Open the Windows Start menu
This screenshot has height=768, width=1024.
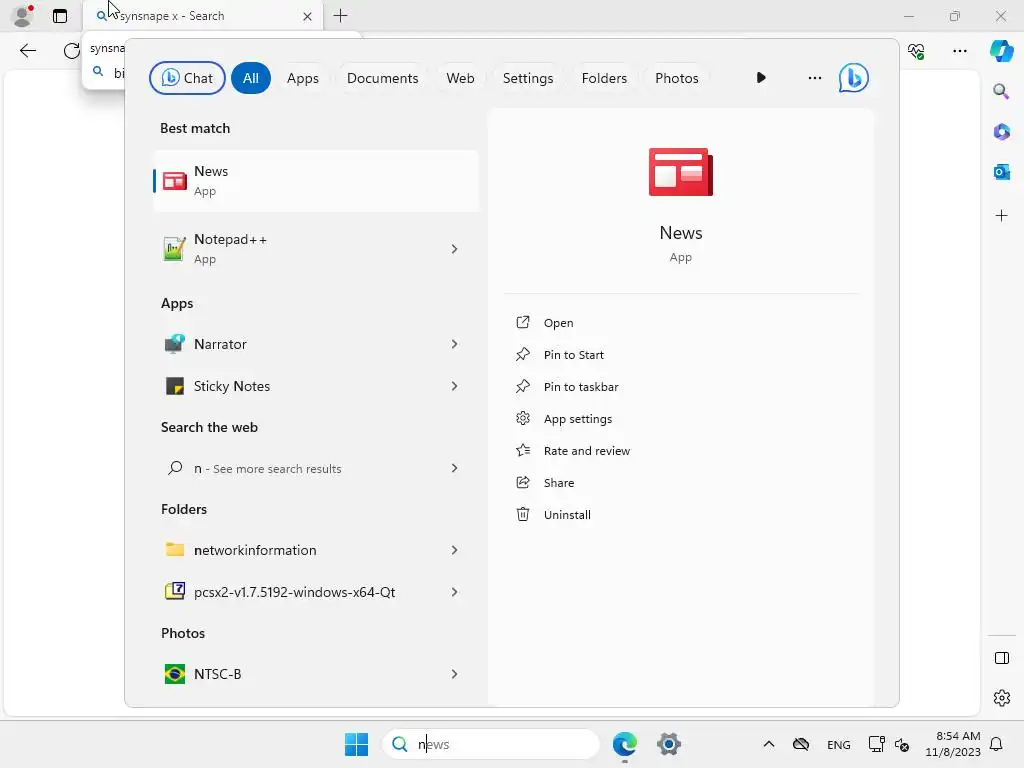[357, 744]
